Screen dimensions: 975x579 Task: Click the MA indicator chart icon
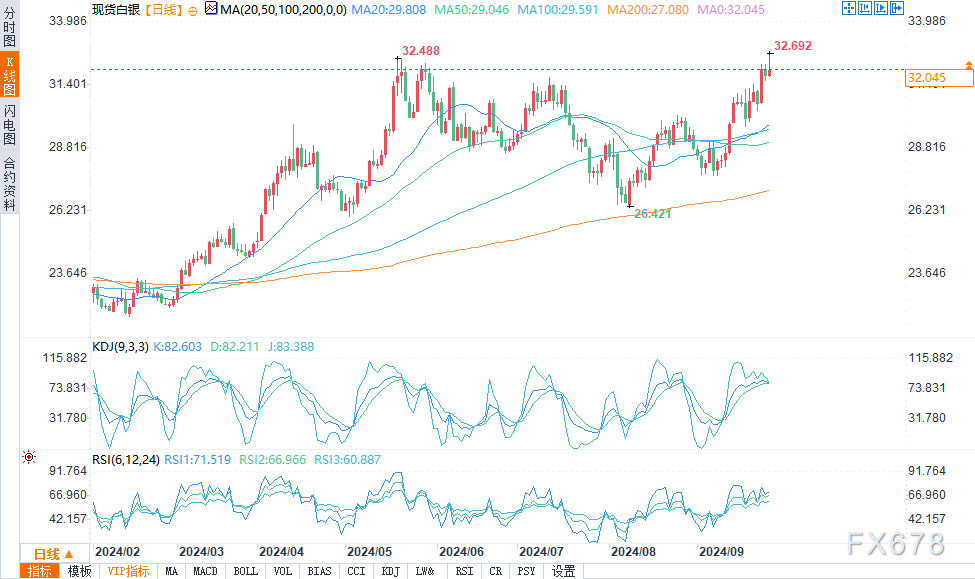[x=211, y=9]
